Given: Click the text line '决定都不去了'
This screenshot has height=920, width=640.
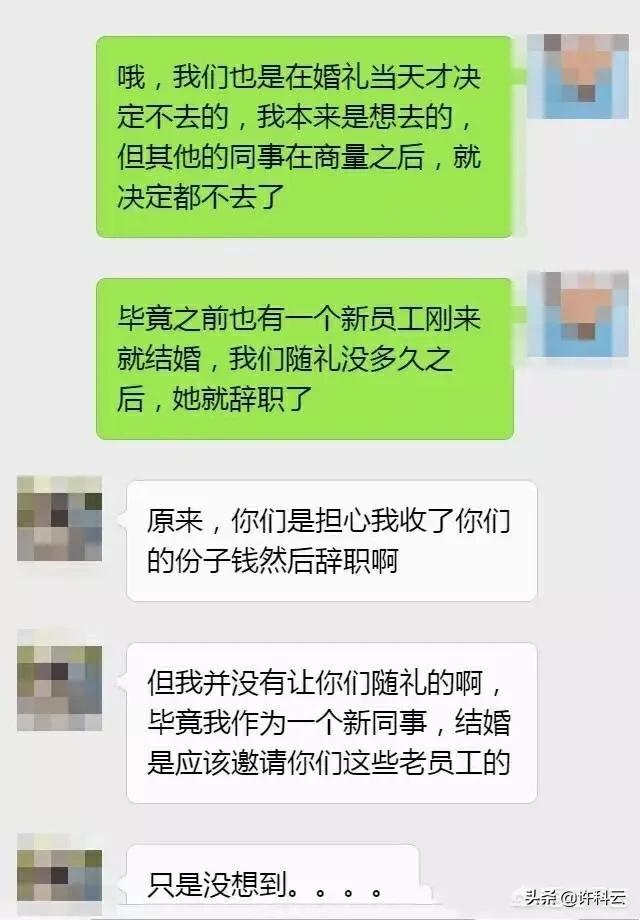Looking at the screenshot, I should pos(201,197).
